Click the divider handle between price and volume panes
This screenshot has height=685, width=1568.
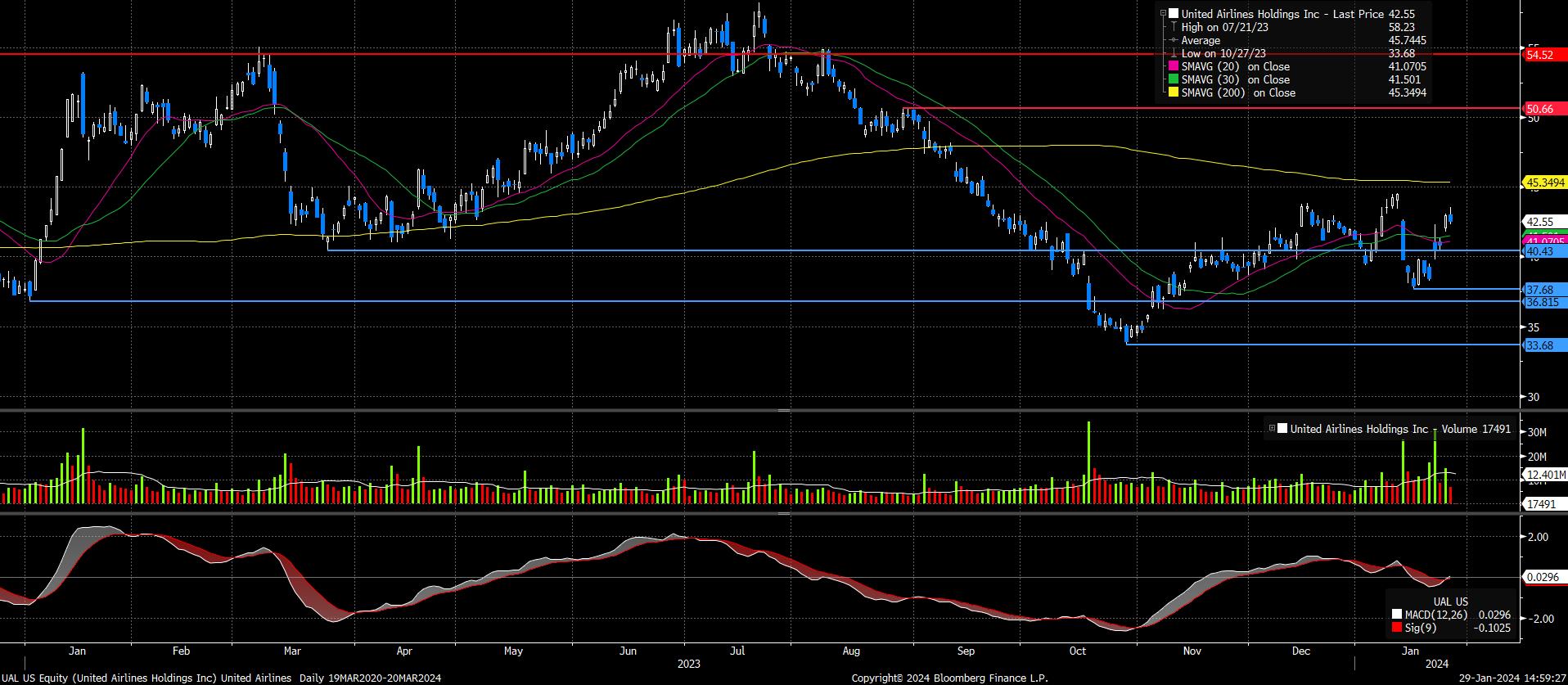click(x=783, y=410)
